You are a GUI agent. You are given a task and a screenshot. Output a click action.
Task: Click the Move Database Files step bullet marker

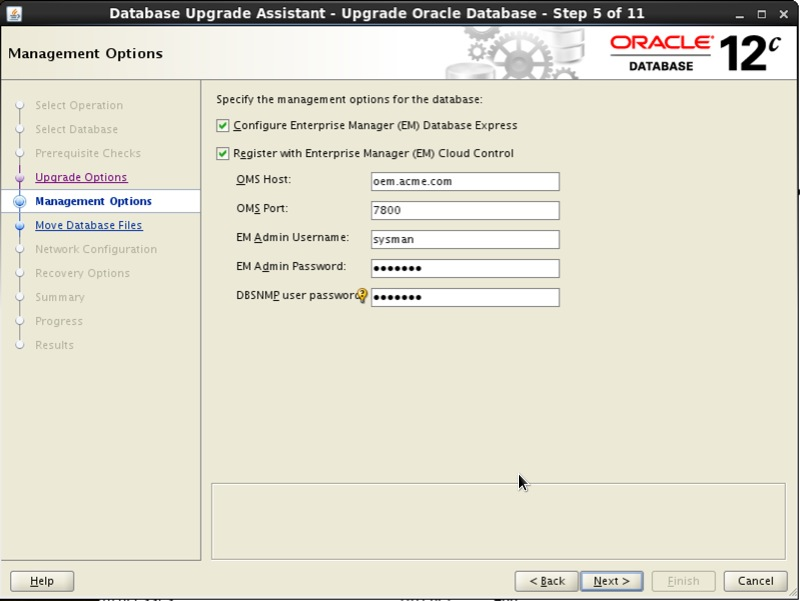click(x=20, y=226)
